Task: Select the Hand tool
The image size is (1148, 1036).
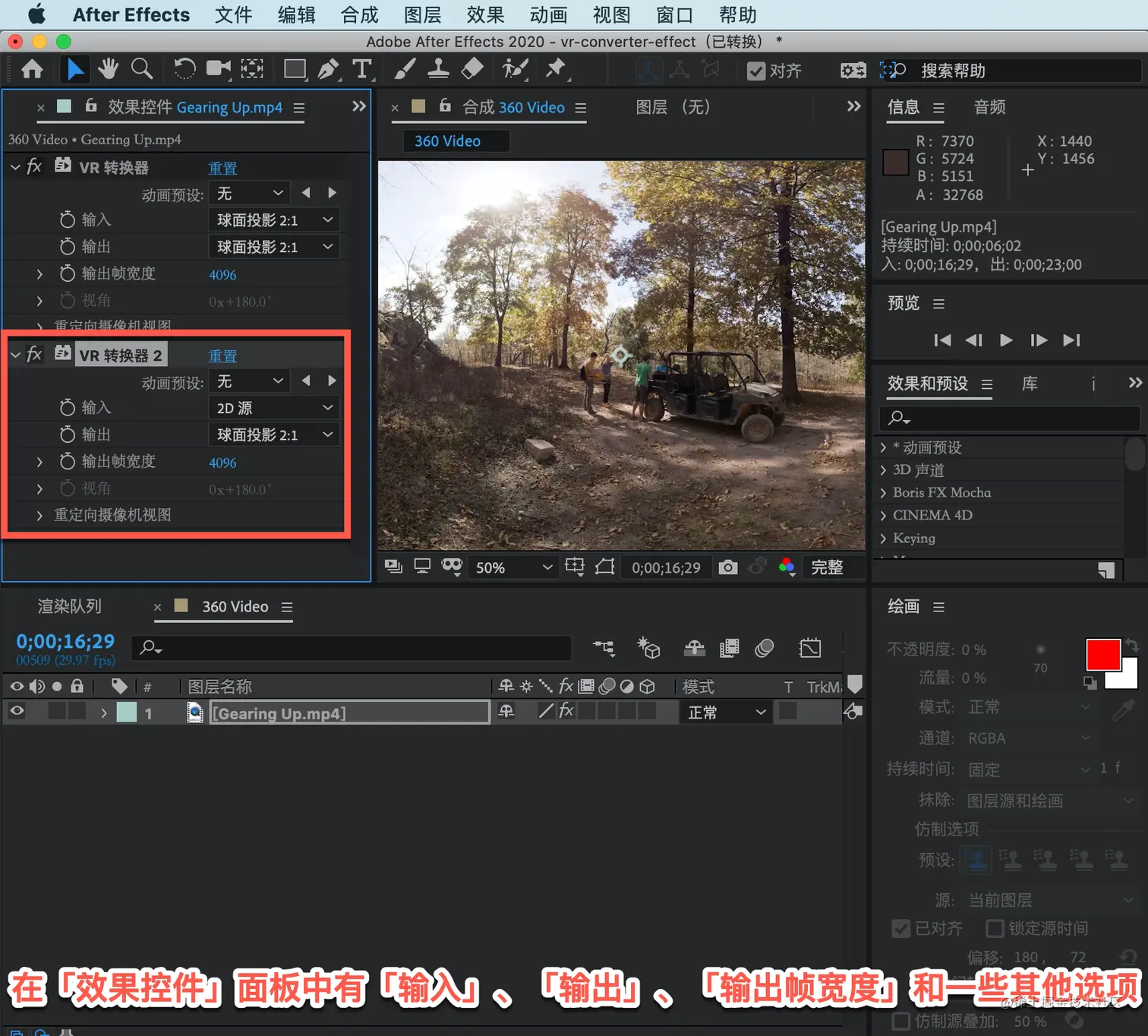Action: 109,69
